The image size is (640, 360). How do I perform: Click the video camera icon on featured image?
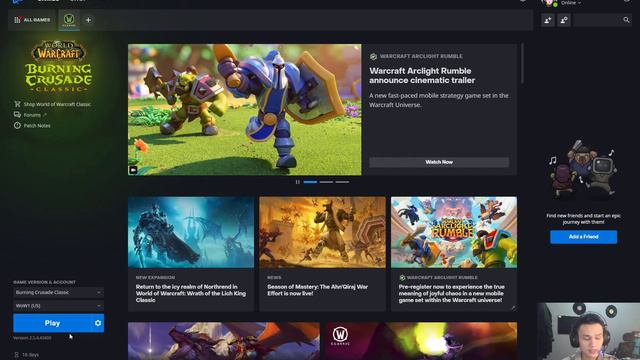click(x=133, y=170)
